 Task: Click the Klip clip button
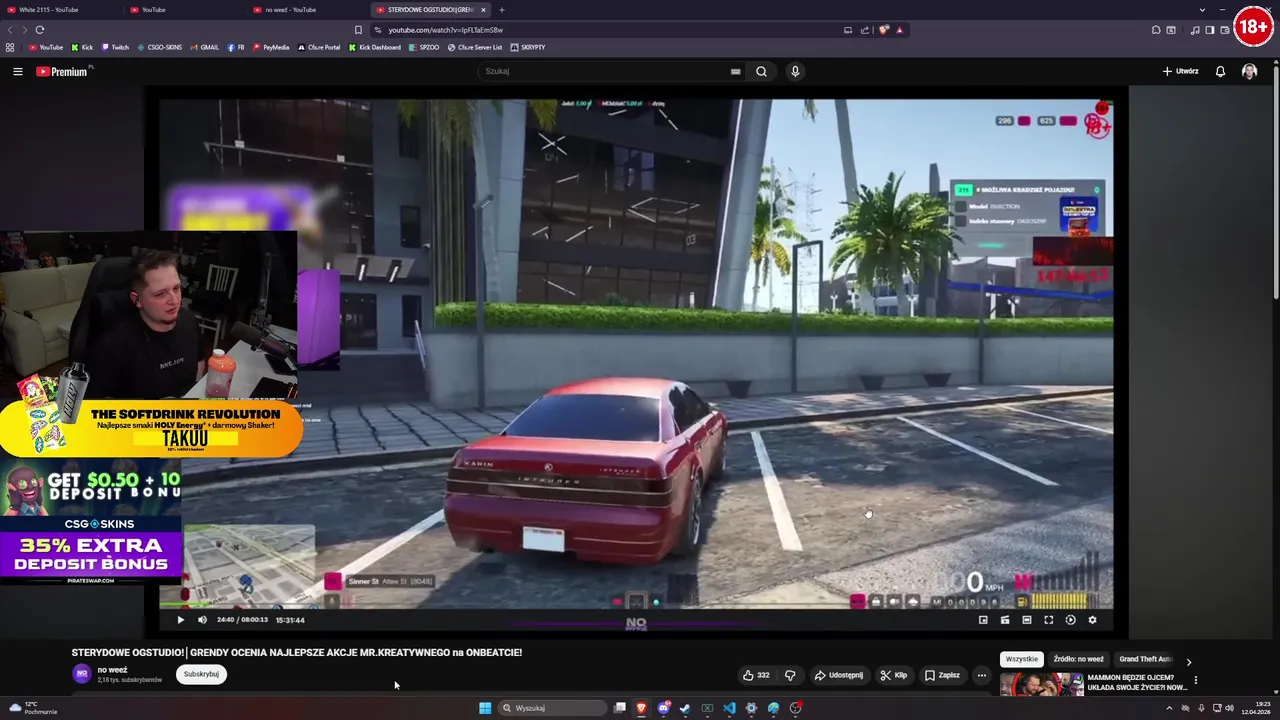pyautogui.click(x=893, y=675)
